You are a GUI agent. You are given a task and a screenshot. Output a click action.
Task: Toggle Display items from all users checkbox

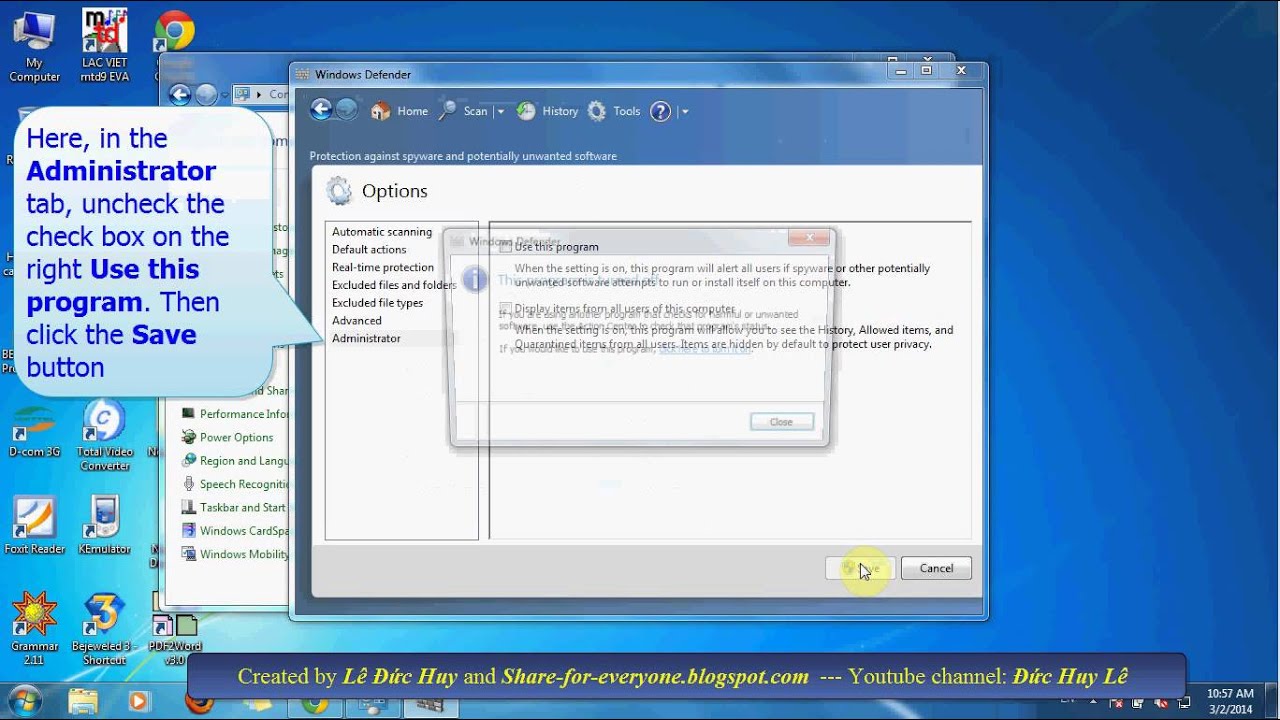[x=505, y=309]
